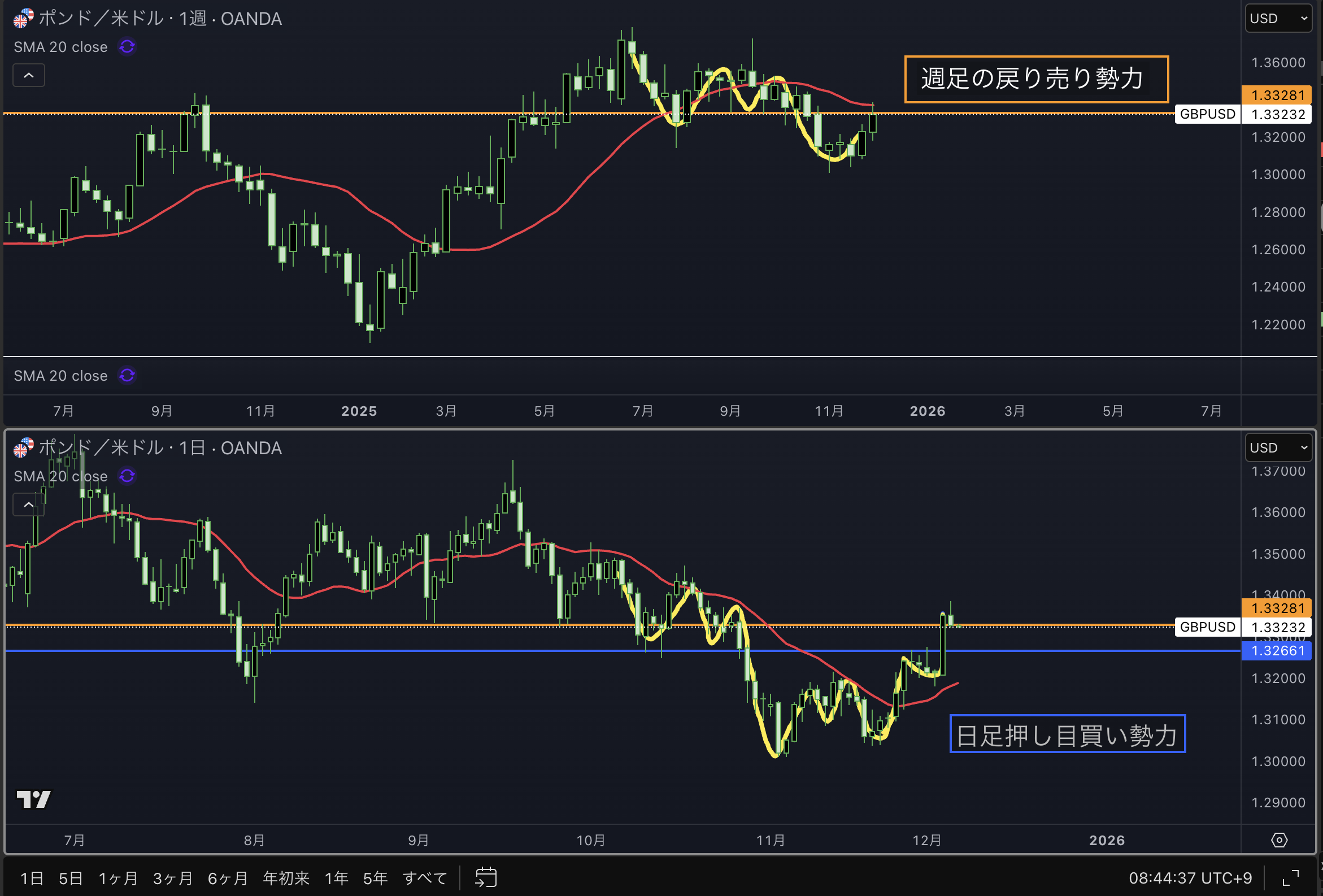Click lower chart SMA refresh icon
1323x896 pixels.
click(127, 476)
